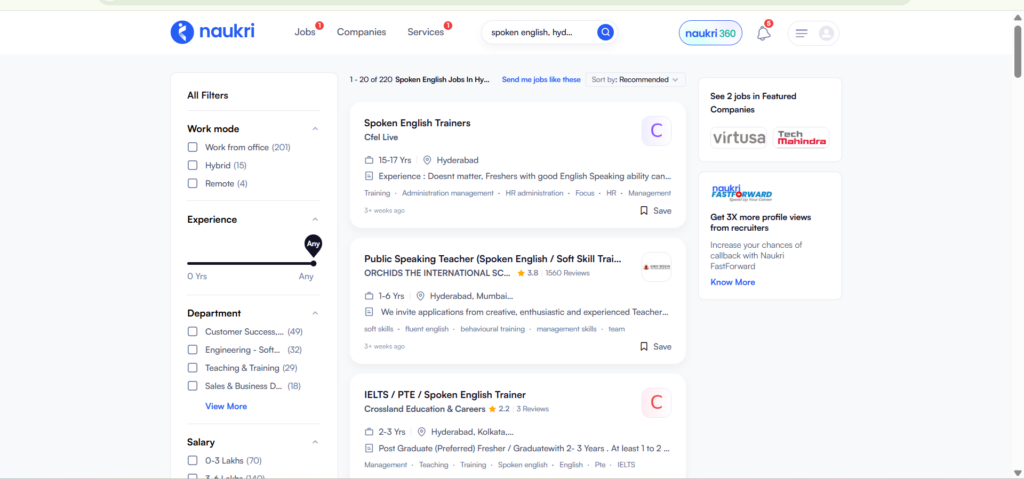
Task: Collapse the Salary filter section
Action: click(315, 442)
